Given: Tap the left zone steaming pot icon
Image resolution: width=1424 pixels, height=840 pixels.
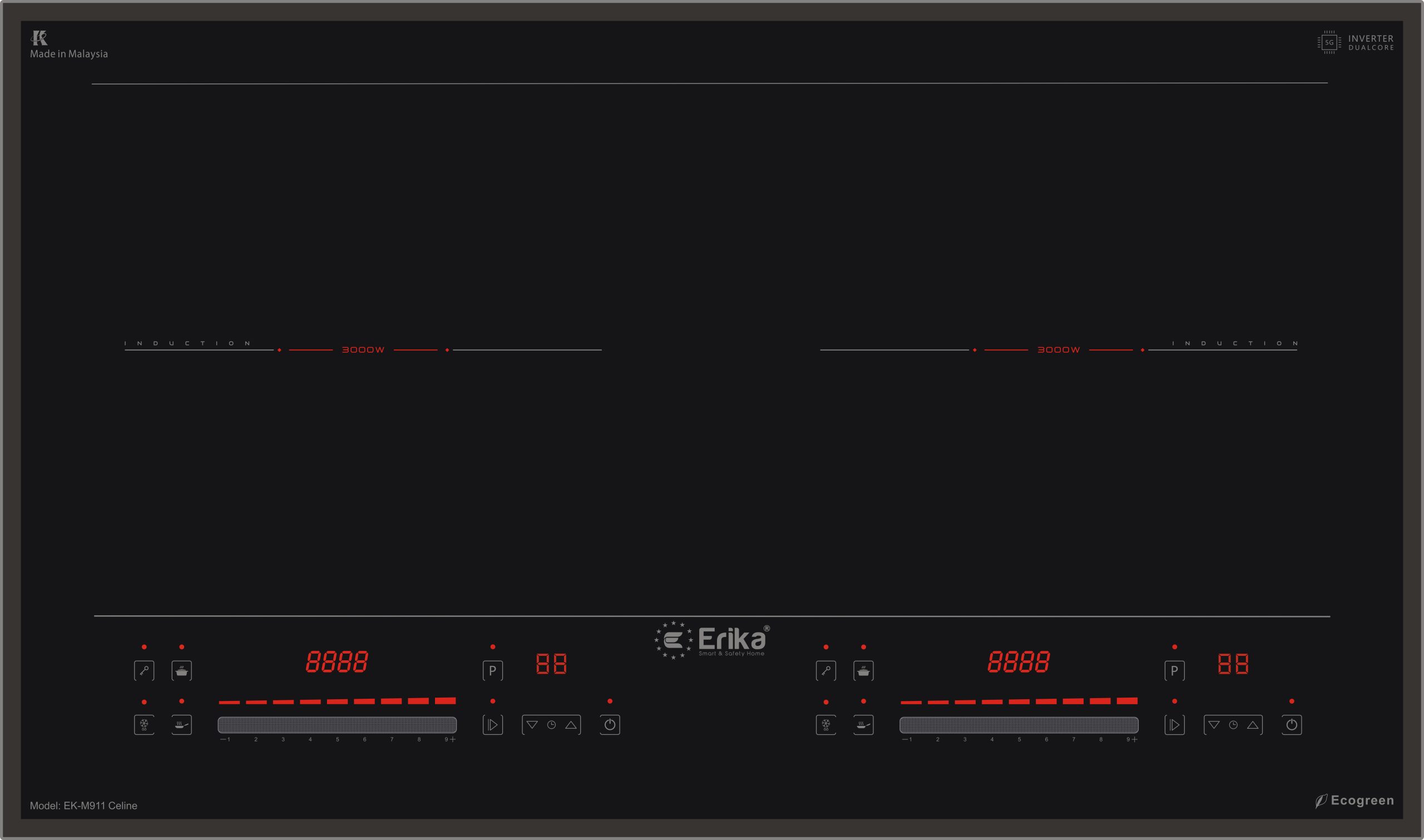Looking at the screenshot, I should click(182, 671).
